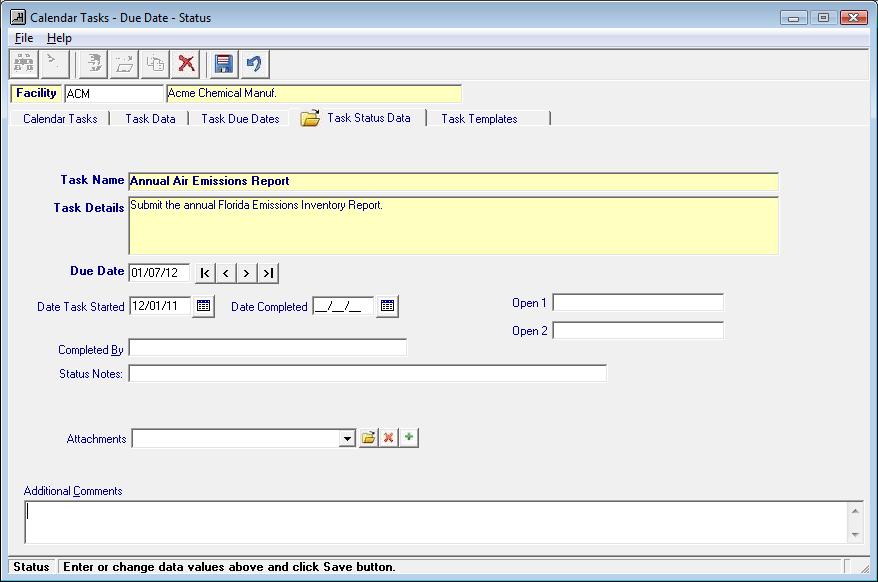Viewport: 878px width, 582px height.
Task: Open the Help menu
Action: coord(59,38)
